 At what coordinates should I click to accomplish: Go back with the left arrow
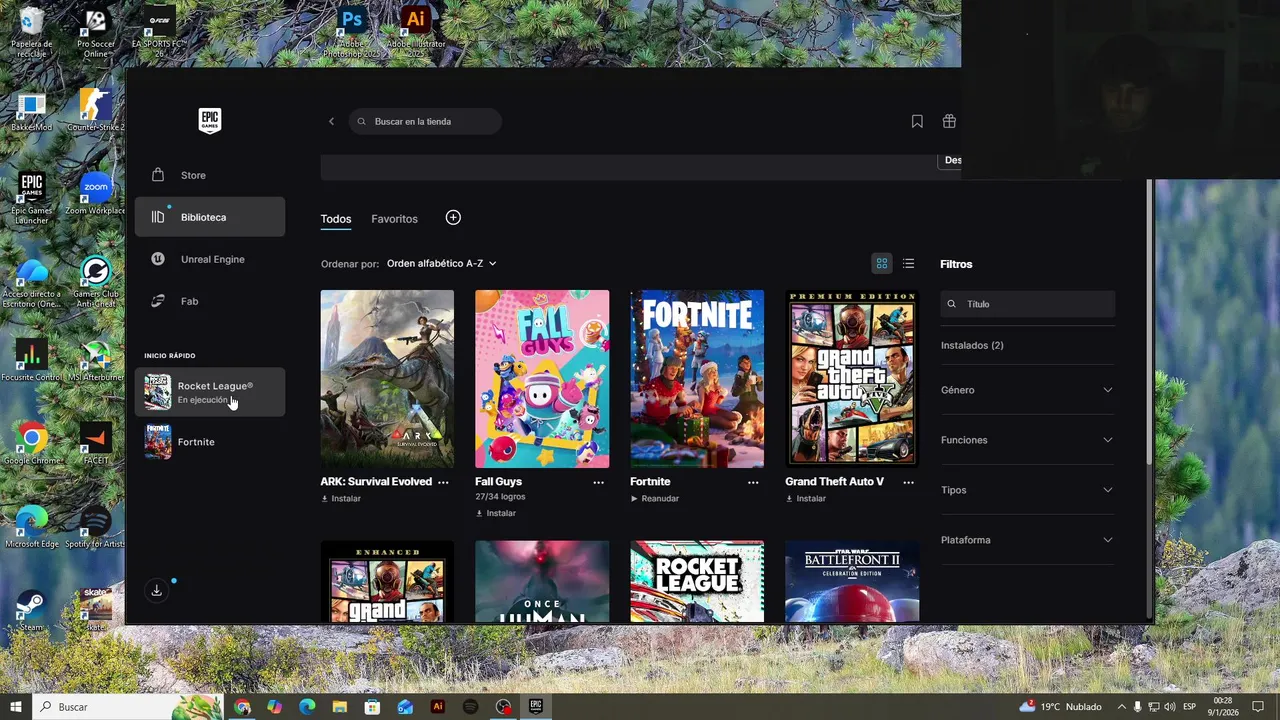[x=332, y=121]
